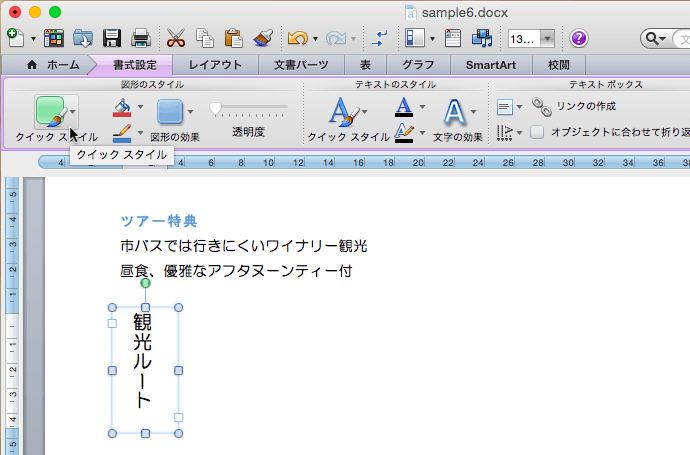
Task: Open the line color dropdown arrow
Action: [x=140, y=132]
